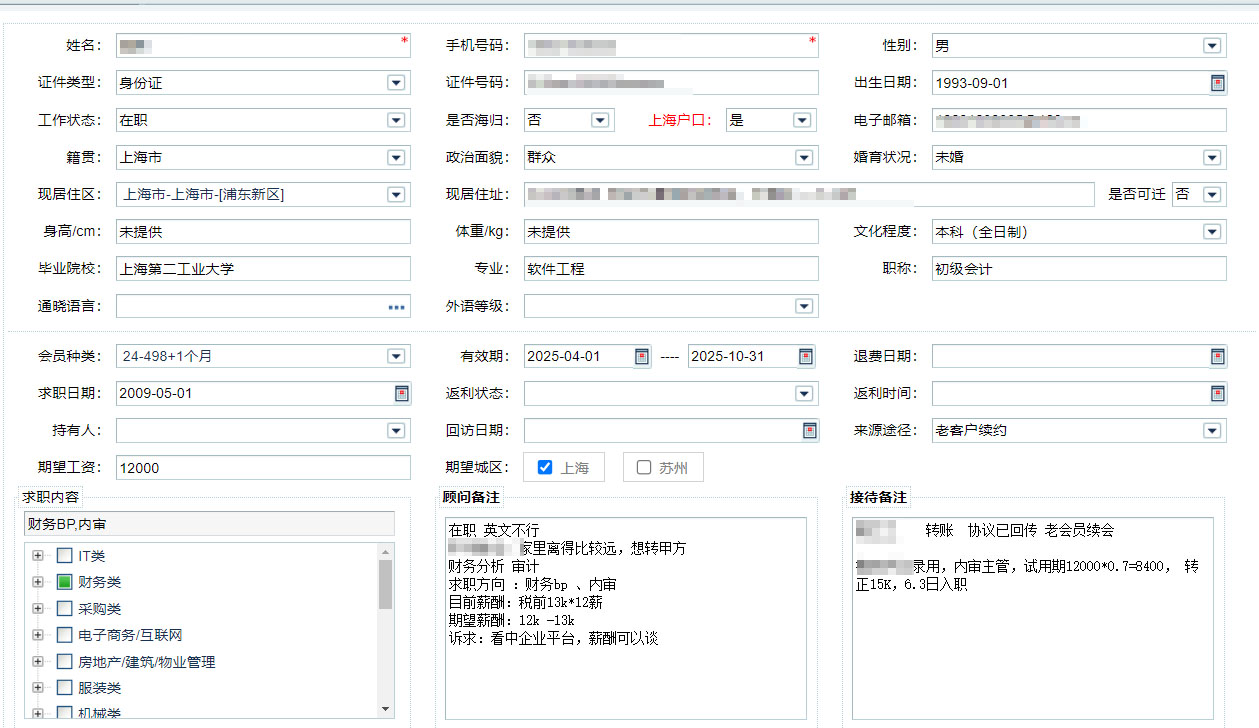Expand the IT类 tree node
The width and height of the screenshot is (1259, 728).
pos(38,555)
